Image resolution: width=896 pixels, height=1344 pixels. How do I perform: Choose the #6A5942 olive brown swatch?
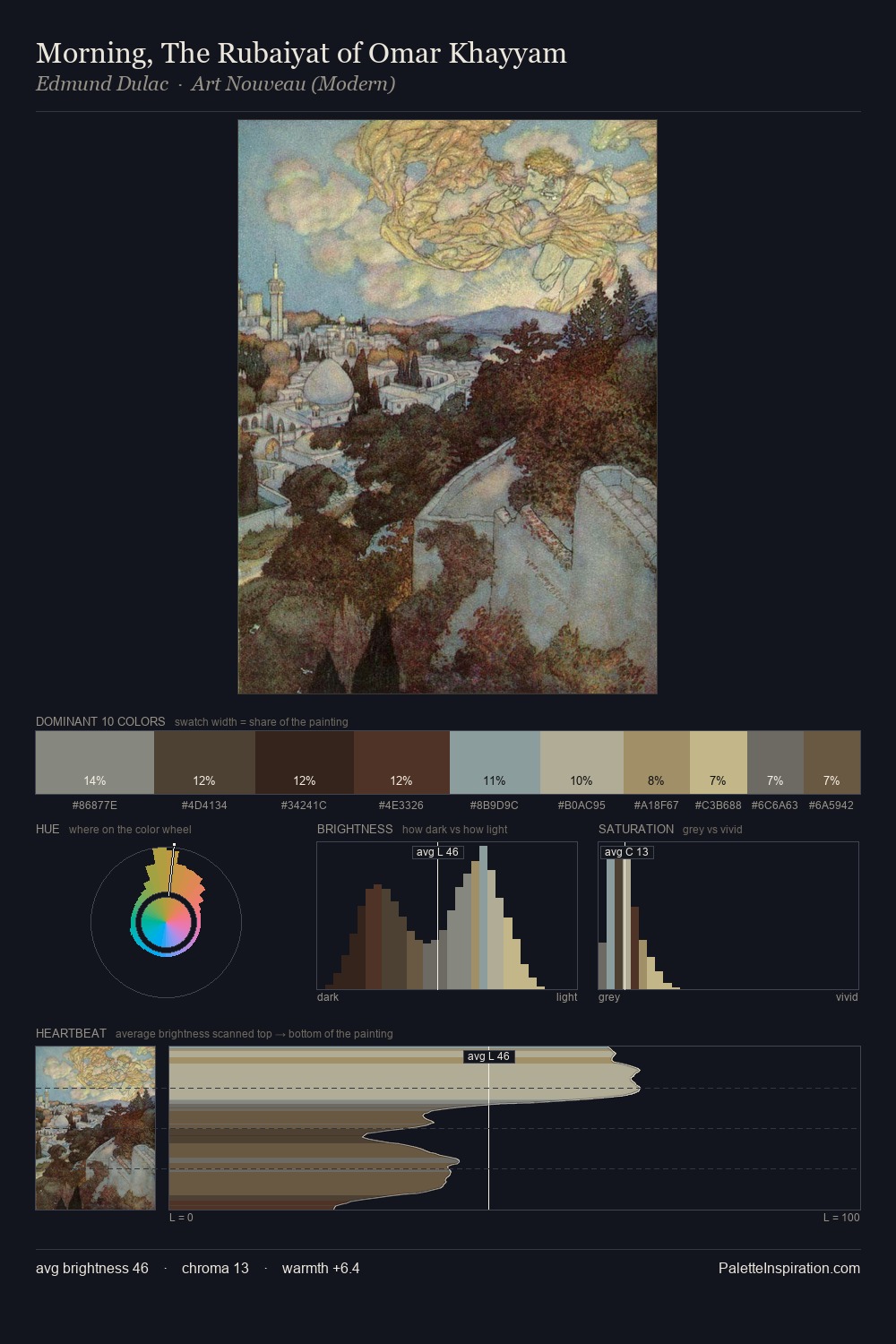[831, 762]
